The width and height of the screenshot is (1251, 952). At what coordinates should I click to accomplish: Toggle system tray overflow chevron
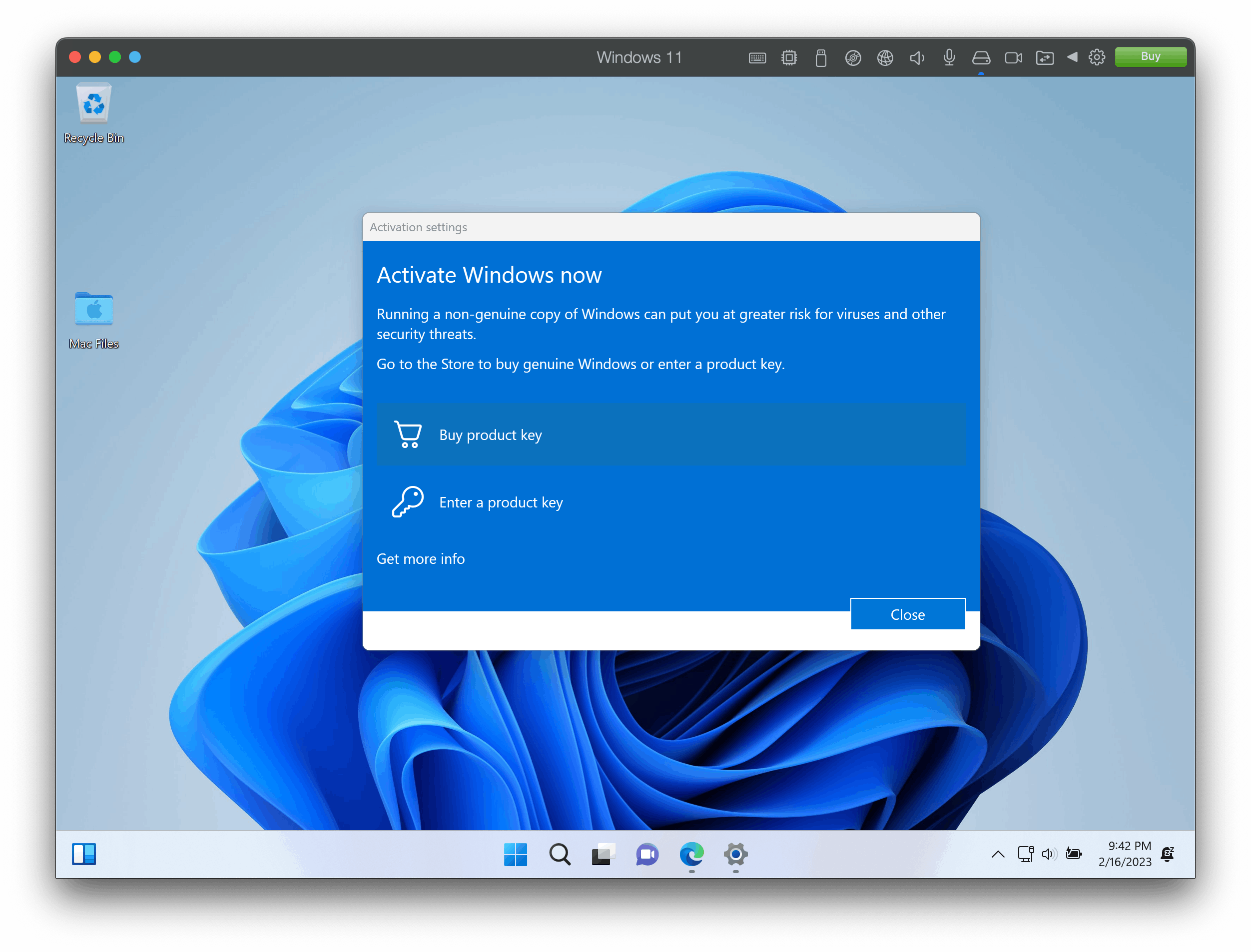pos(998,854)
